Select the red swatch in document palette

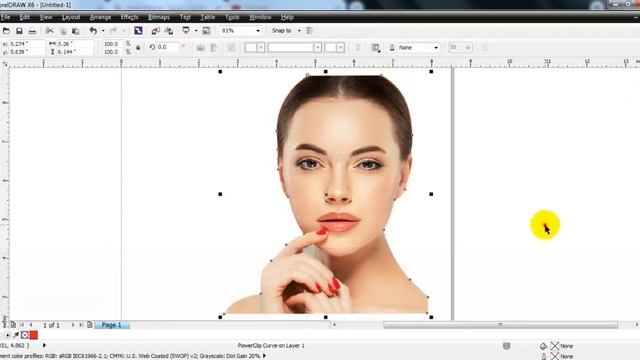[x=33, y=335]
